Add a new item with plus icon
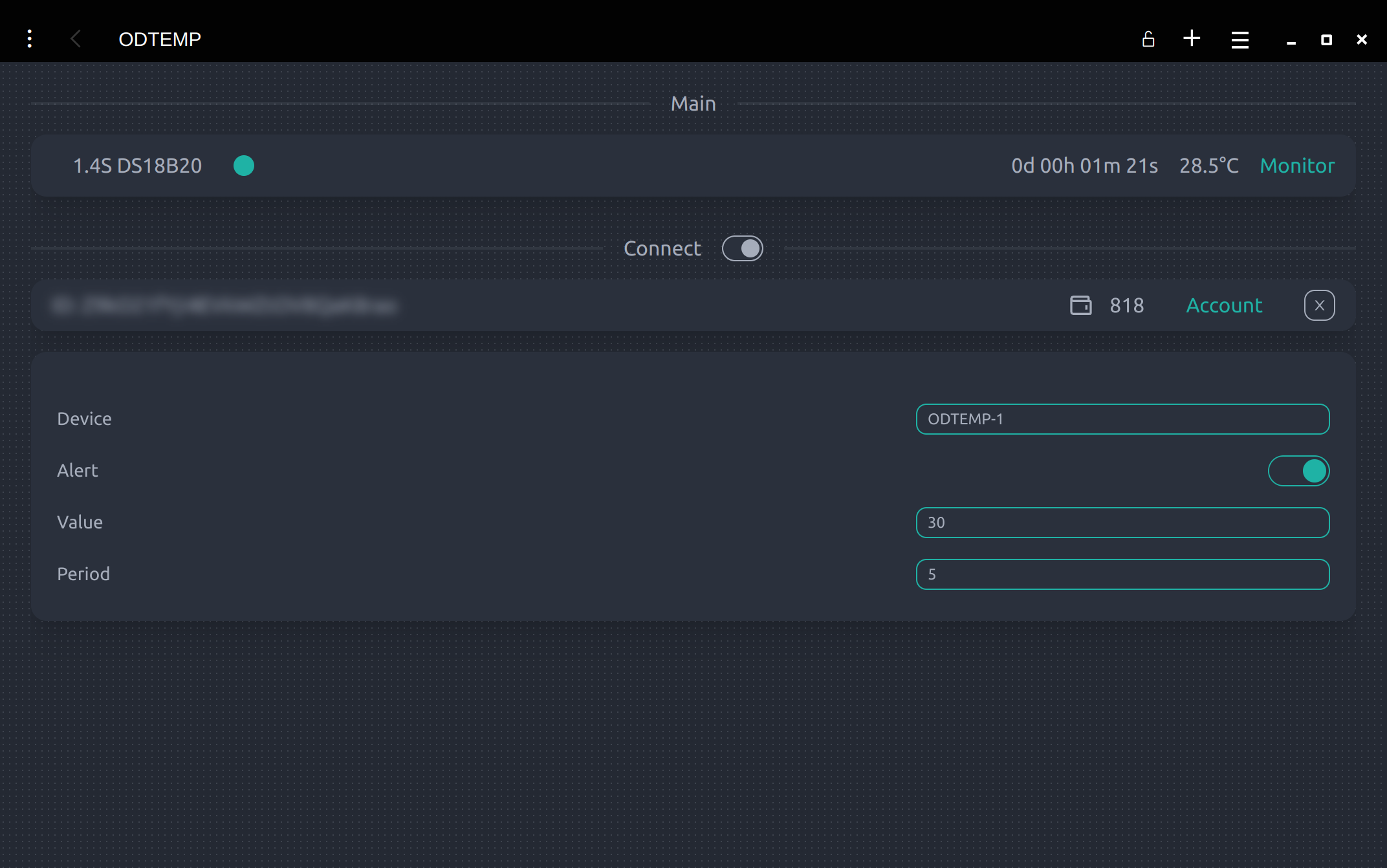 pyautogui.click(x=1192, y=38)
